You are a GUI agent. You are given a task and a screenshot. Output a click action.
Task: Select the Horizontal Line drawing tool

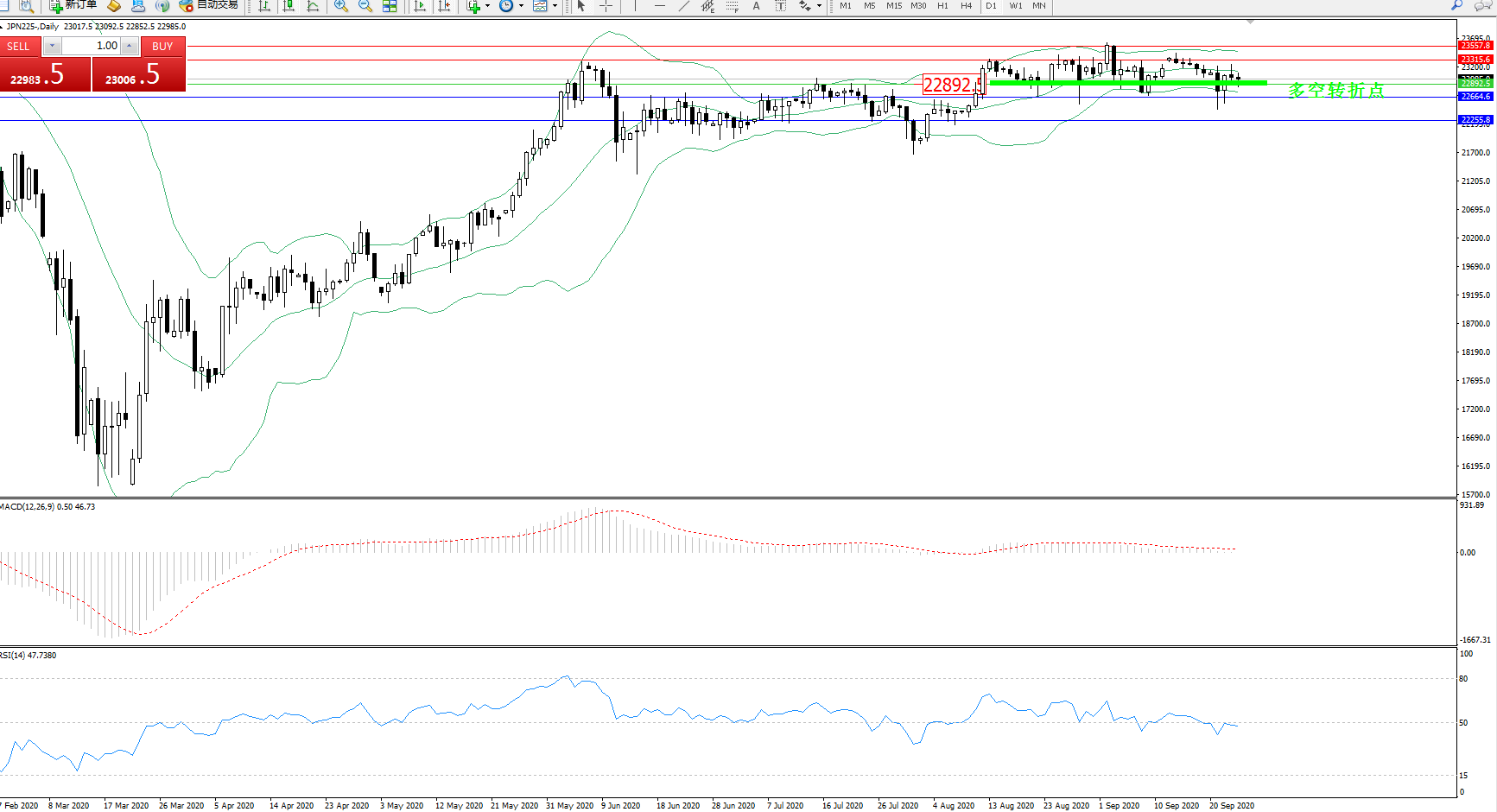click(x=660, y=6)
